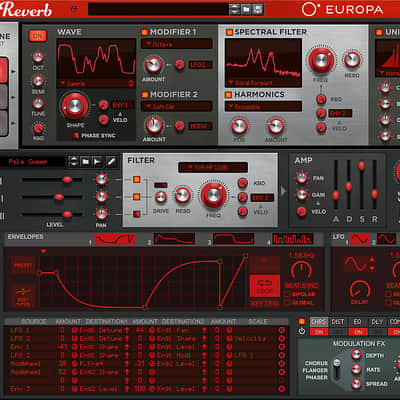Delete the first LFO 1 modulation row

coord(281,330)
